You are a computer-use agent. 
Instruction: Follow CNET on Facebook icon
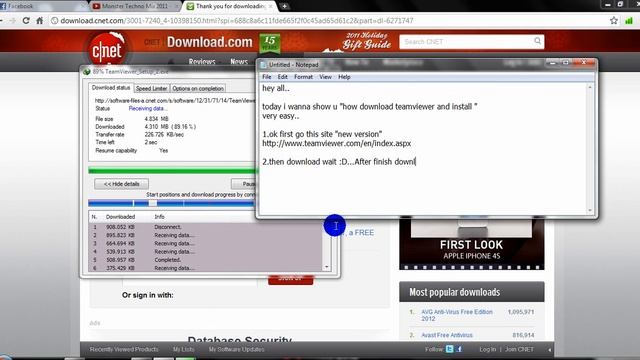pyautogui.click(x=459, y=349)
